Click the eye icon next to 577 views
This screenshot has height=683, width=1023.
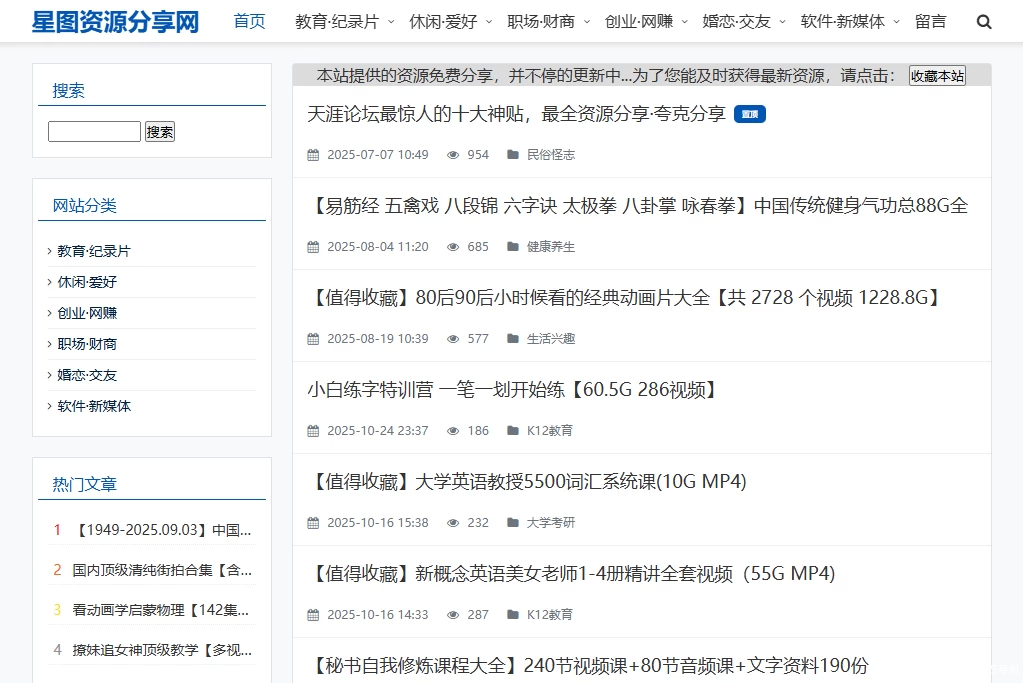452,339
